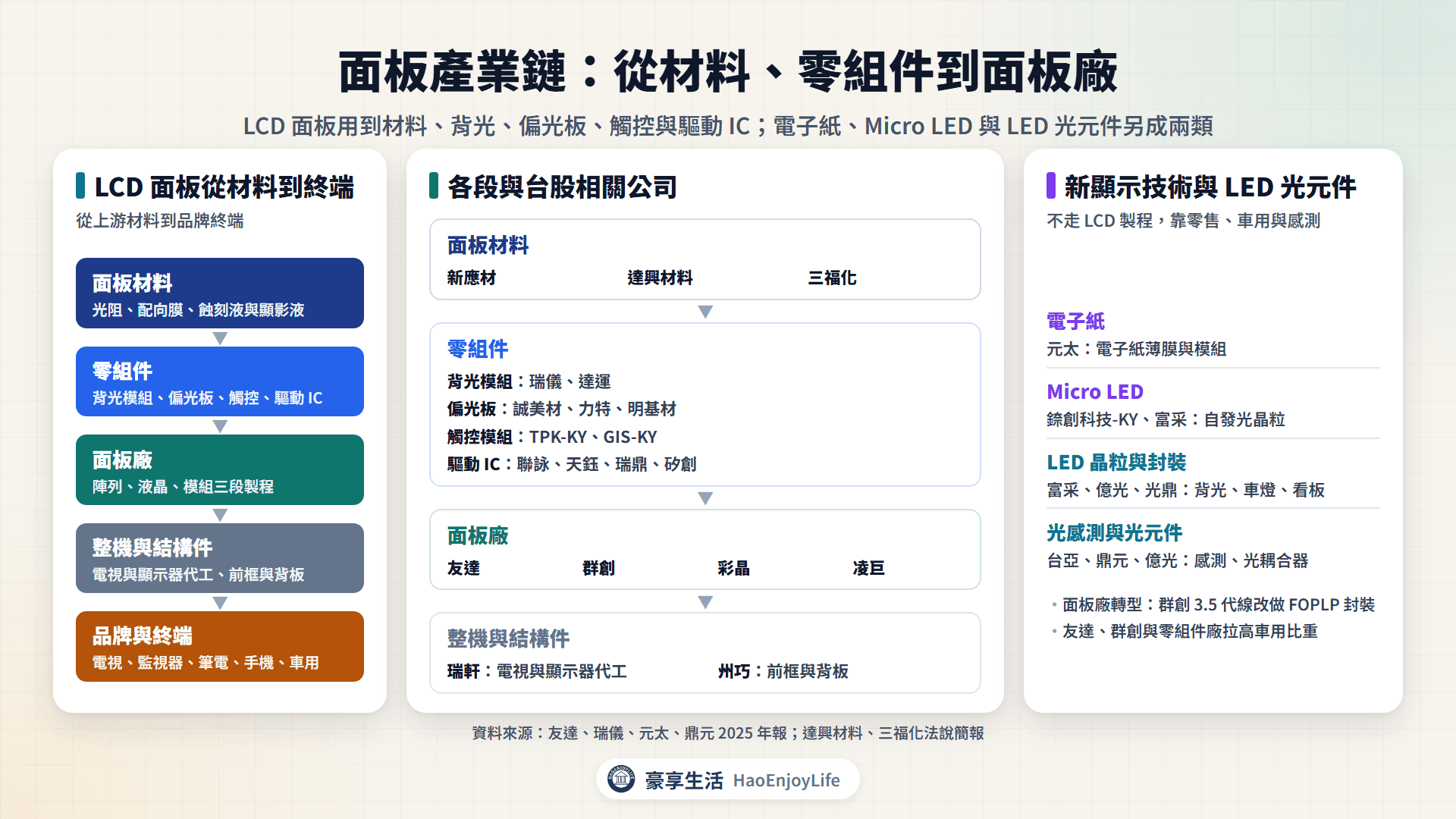1456x819 pixels.
Task: Select the dark blue 面板材料 block
Action: point(220,293)
